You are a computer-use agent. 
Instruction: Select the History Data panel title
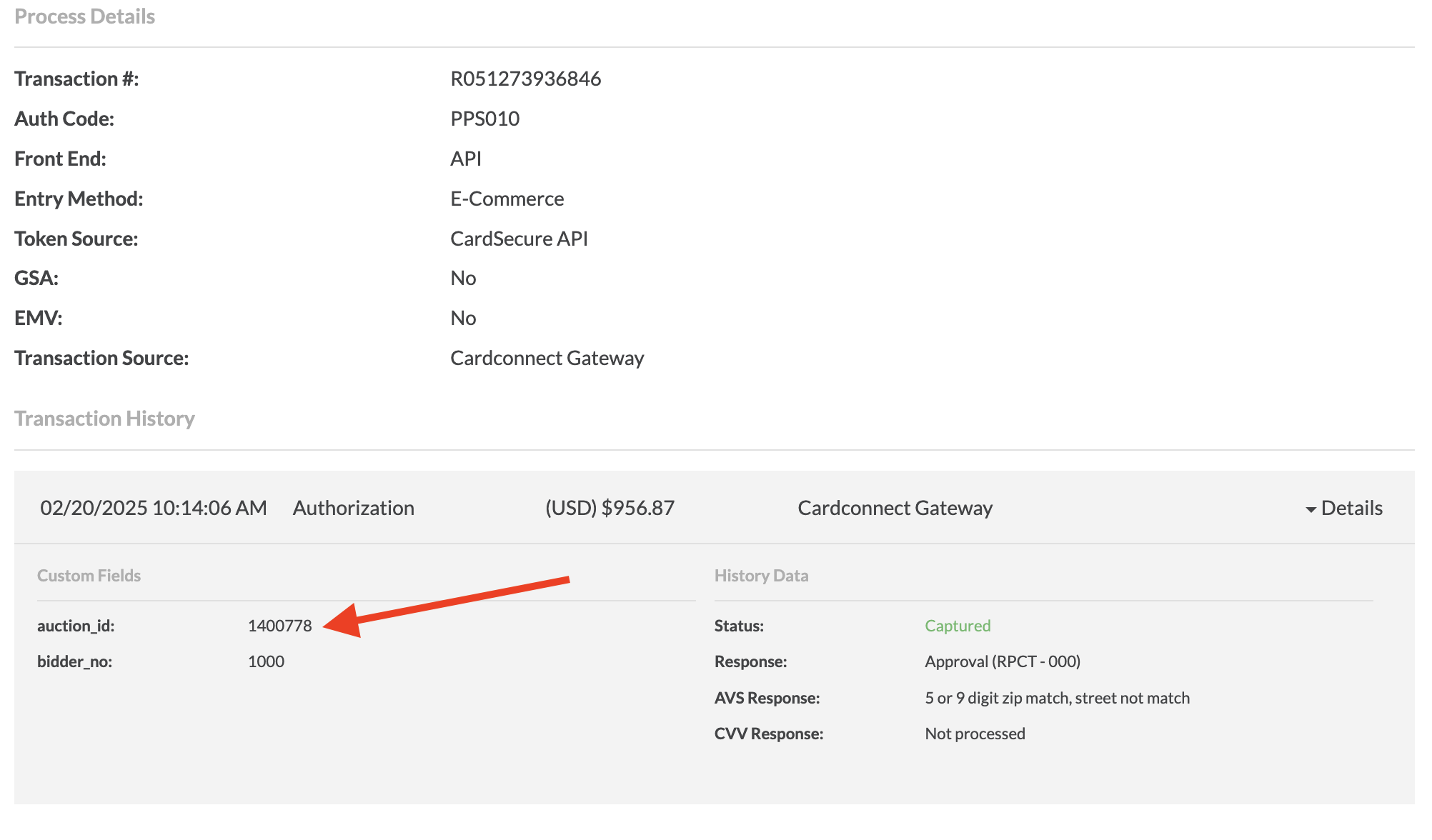[x=761, y=575]
